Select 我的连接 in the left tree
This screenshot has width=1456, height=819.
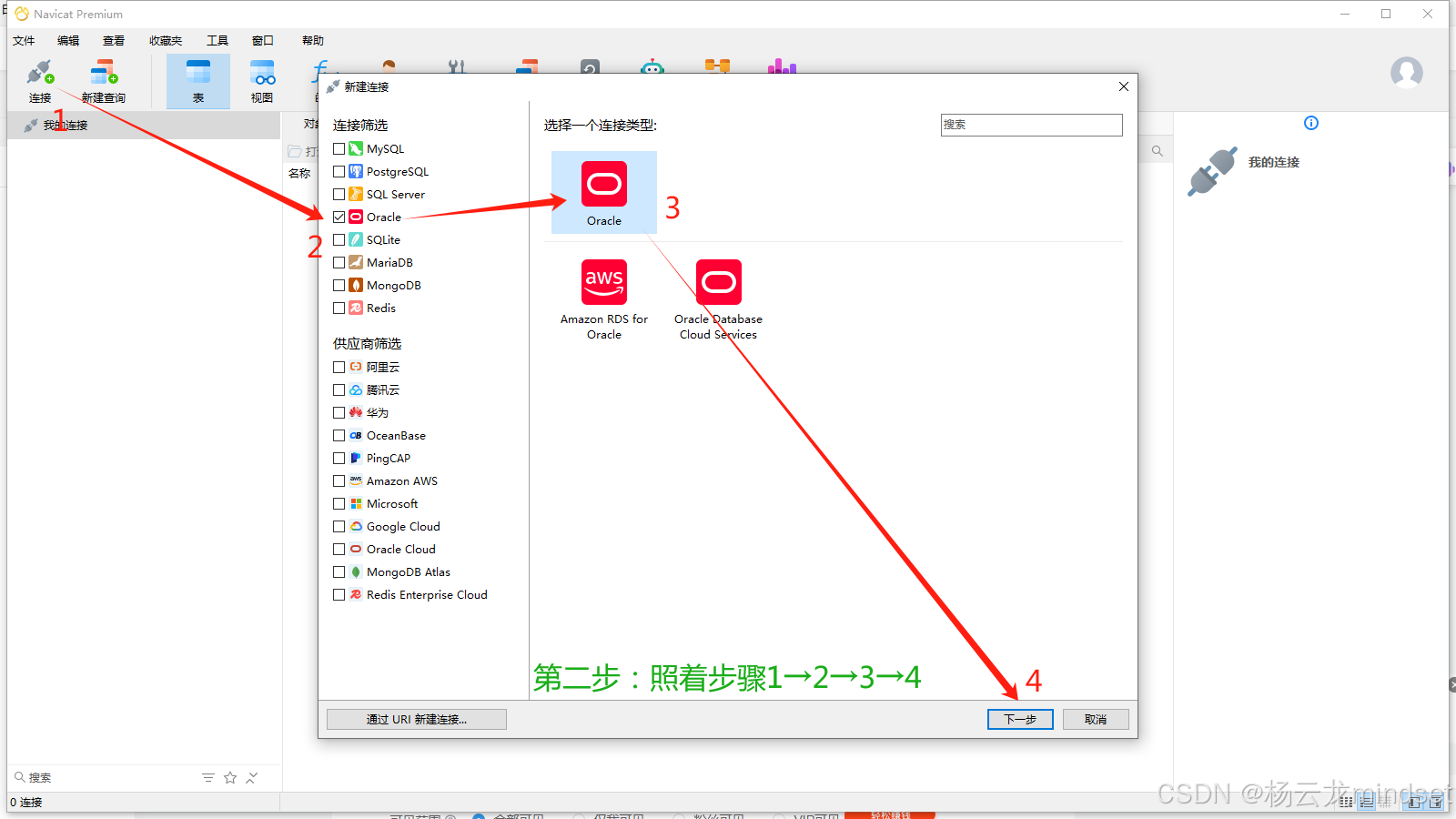[x=144, y=126]
